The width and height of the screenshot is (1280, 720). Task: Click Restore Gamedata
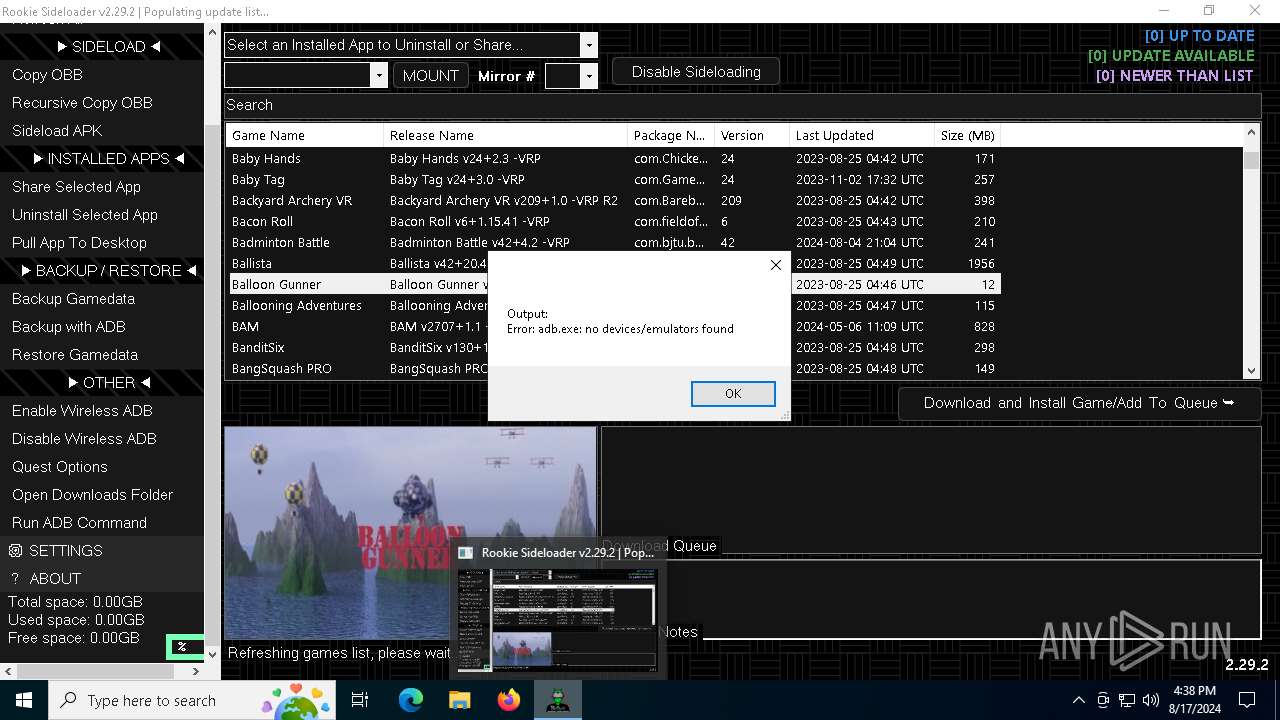[75, 355]
